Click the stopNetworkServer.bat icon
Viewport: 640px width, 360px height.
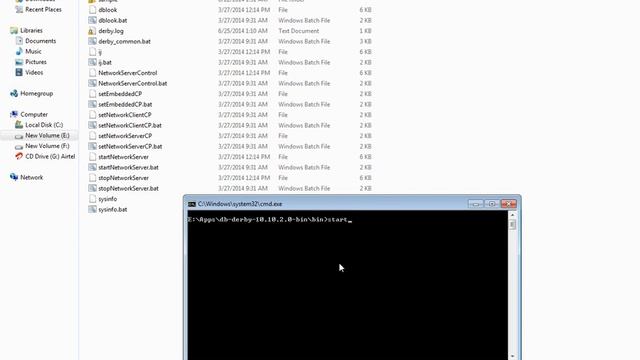(x=92, y=189)
